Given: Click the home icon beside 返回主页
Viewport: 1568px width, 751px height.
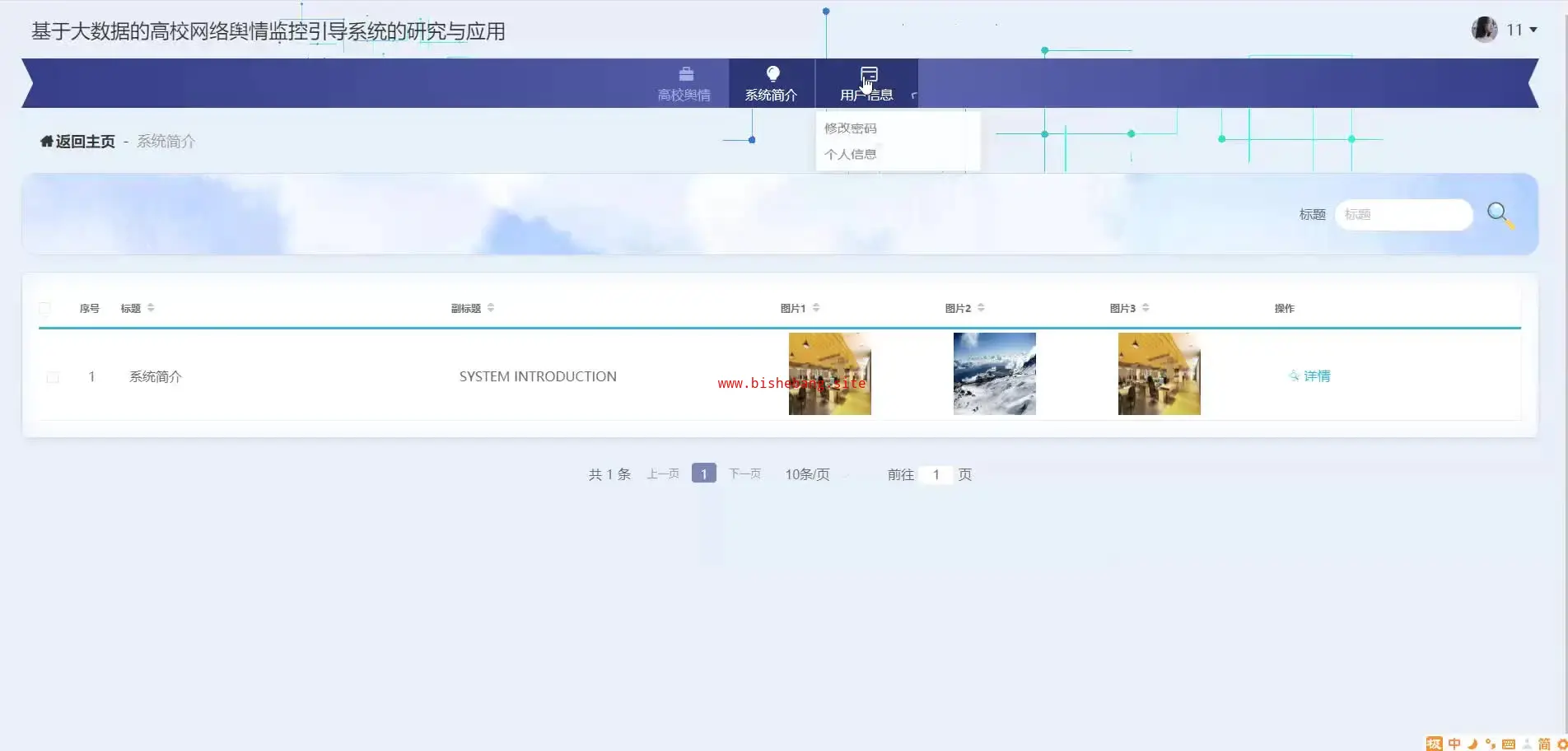Looking at the screenshot, I should 46,142.
